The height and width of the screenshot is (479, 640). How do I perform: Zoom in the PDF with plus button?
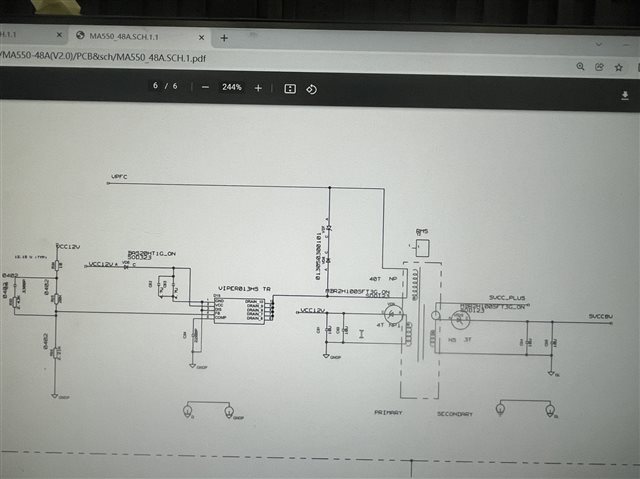click(x=258, y=88)
